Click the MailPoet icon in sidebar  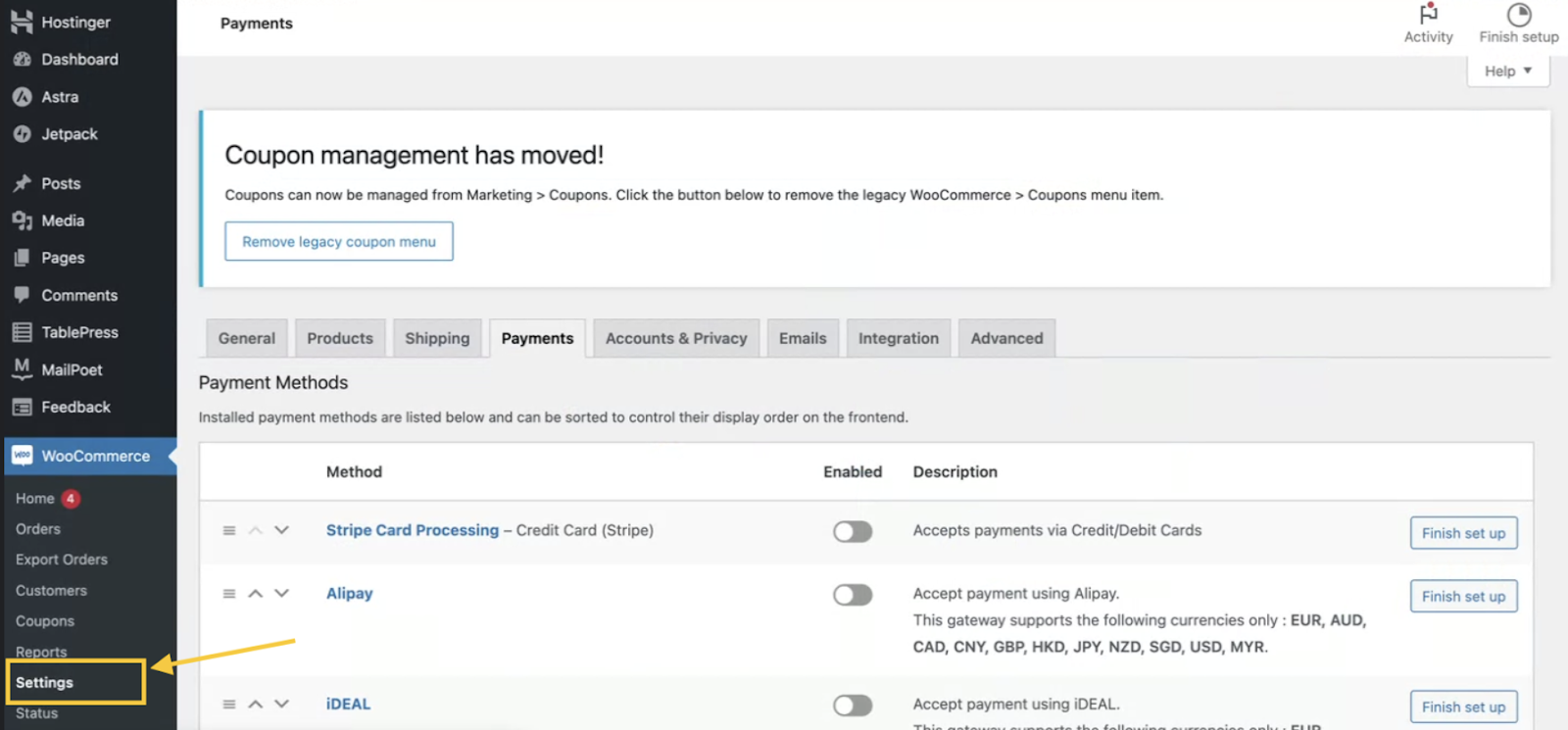22,369
